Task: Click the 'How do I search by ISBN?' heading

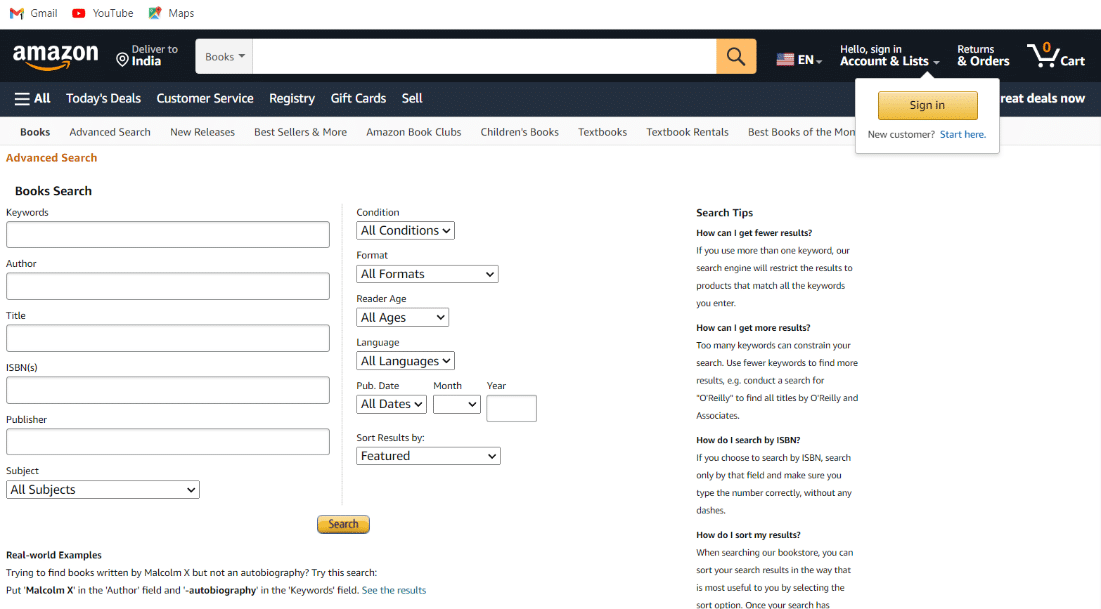Action: point(748,440)
